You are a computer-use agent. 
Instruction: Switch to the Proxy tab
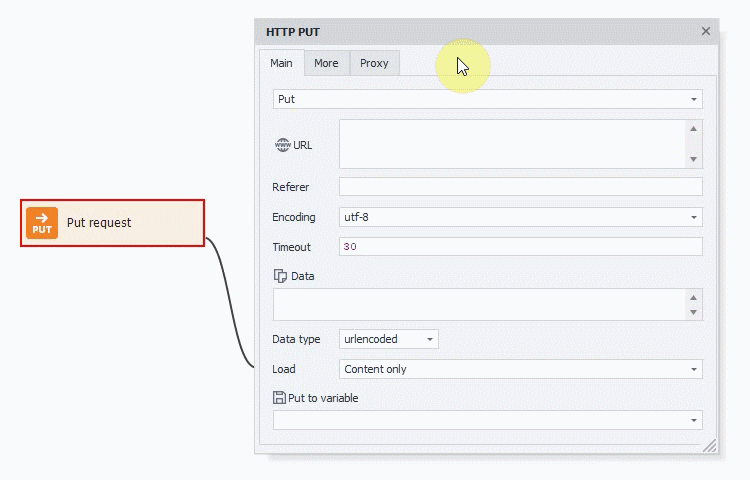[x=375, y=63]
